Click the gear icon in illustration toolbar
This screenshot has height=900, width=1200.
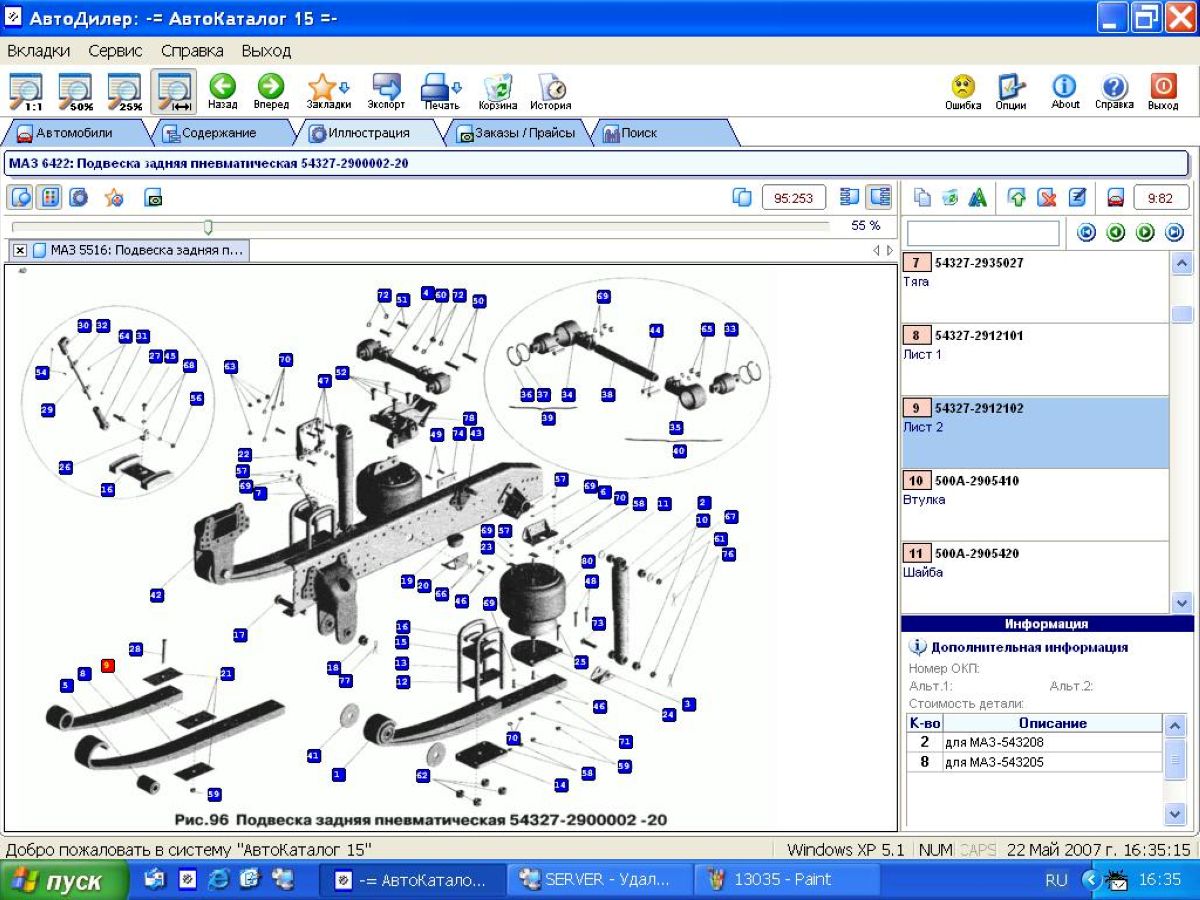click(x=78, y=197)
